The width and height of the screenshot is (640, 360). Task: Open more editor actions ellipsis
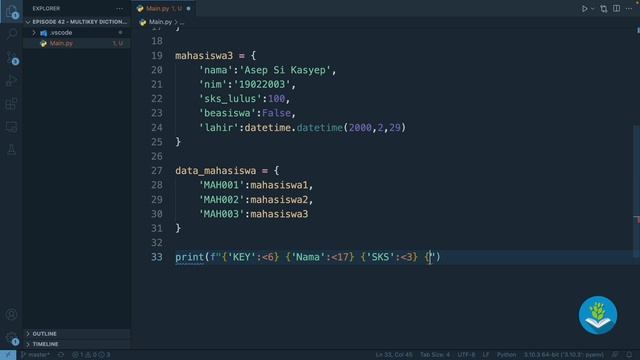629,9
